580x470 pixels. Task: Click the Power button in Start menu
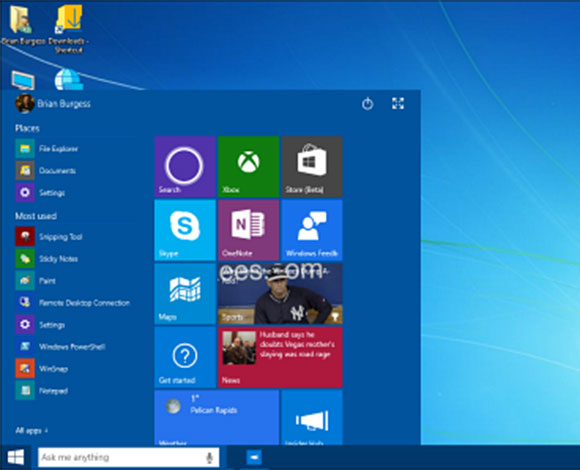(x=367, y=104)
